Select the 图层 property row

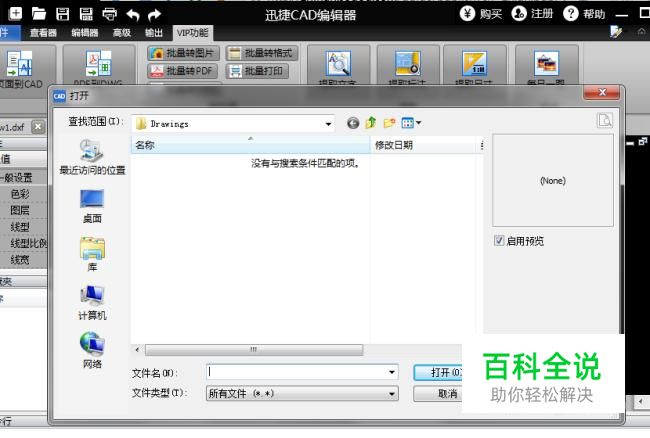24,211
